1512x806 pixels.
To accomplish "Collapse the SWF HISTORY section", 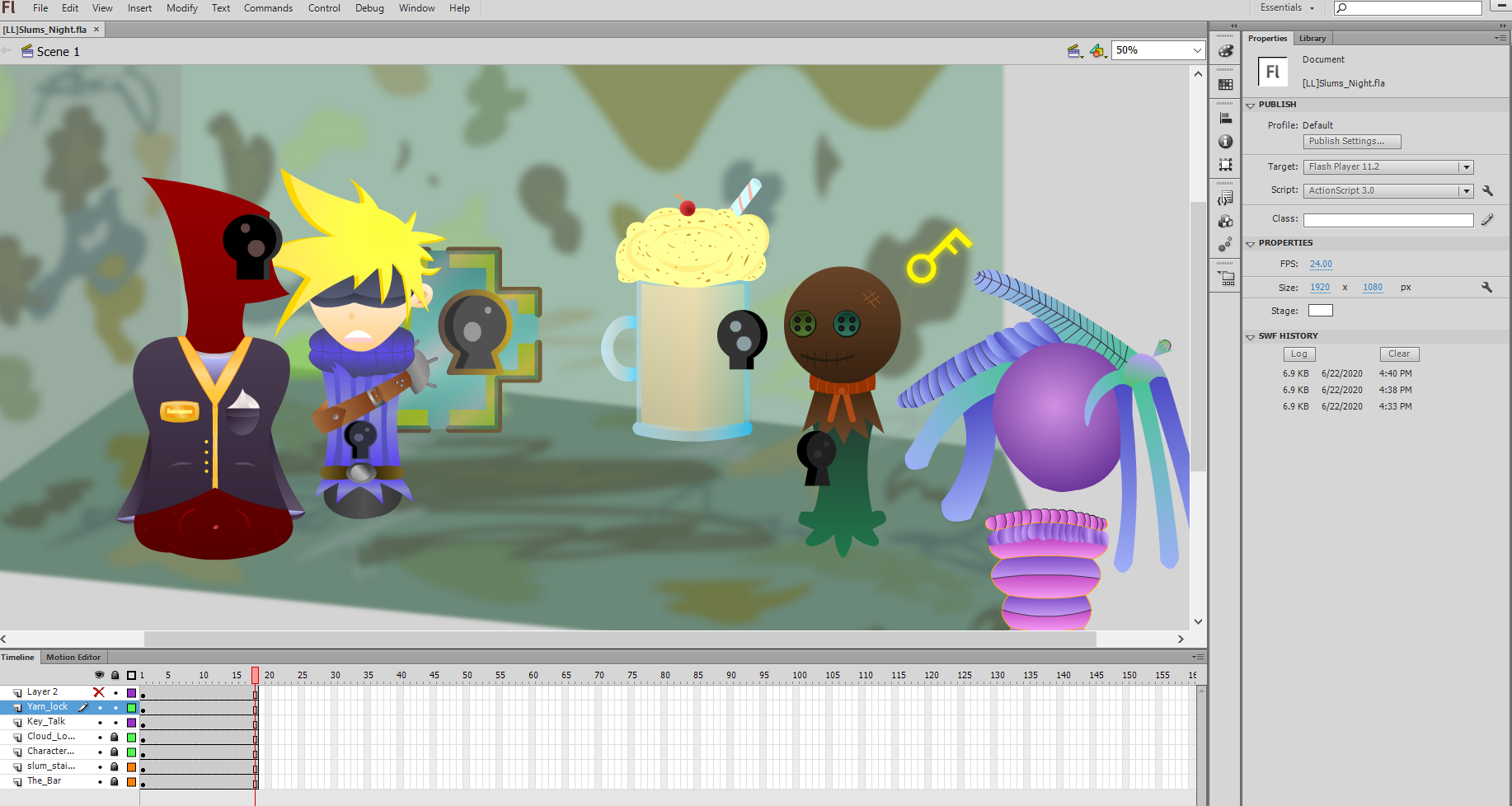I will click(1250, 336).
